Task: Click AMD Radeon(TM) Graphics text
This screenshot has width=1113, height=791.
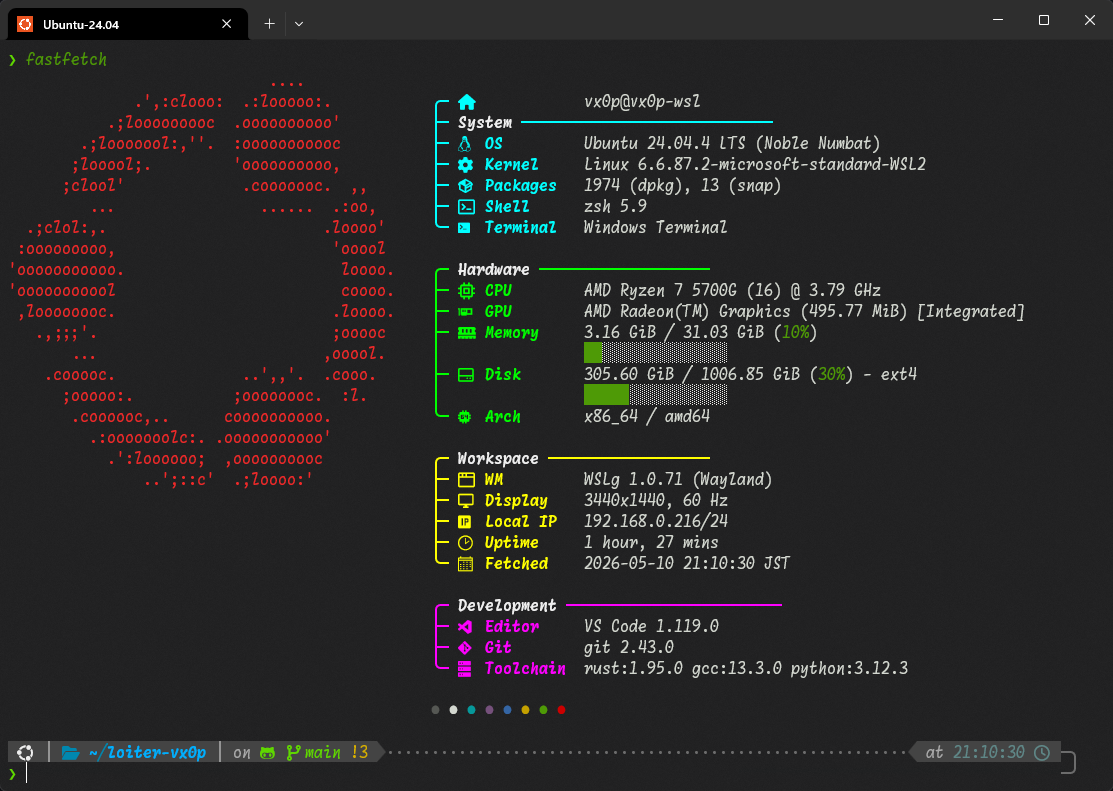Action: pos(687,312)
